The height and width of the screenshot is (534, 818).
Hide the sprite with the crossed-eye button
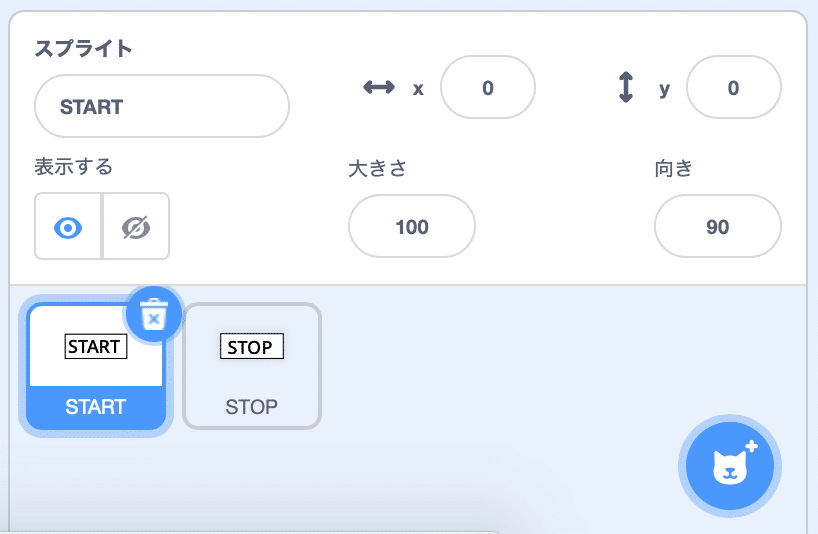(x=136, y=226)
